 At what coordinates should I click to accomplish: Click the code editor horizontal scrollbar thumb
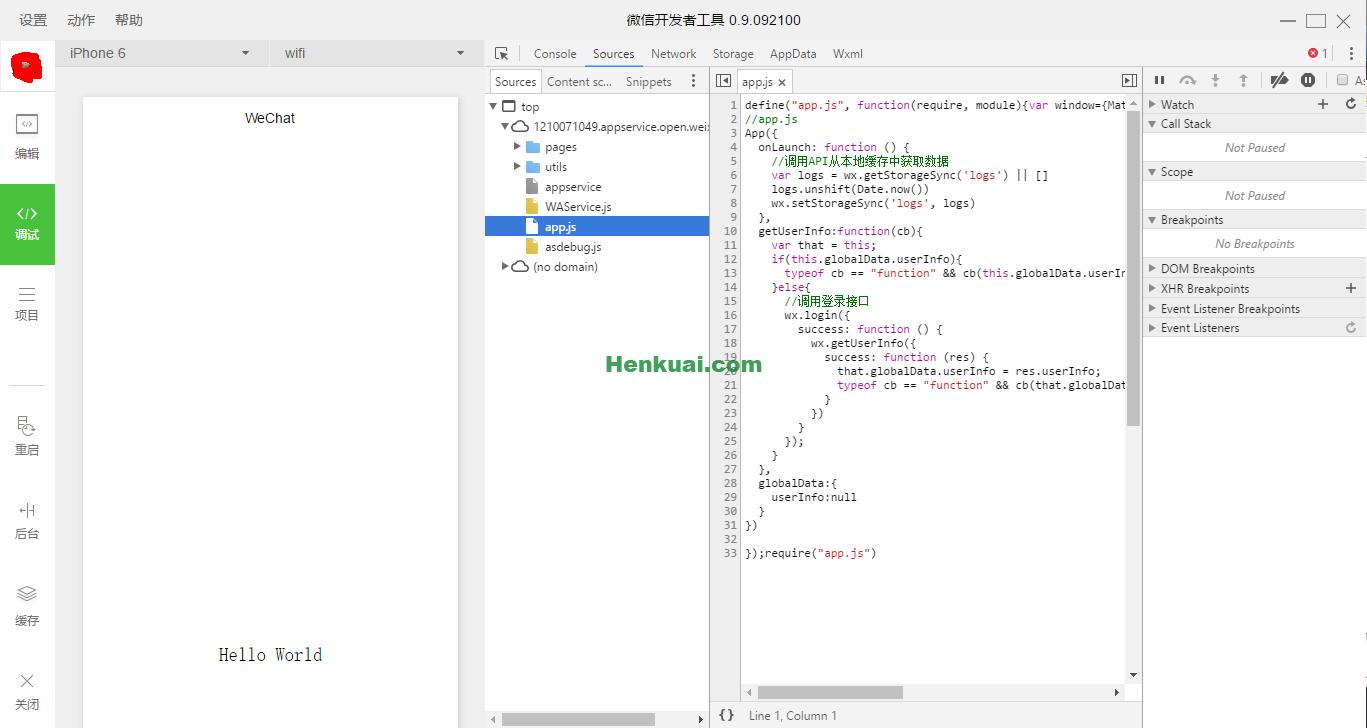coord(830,692)
